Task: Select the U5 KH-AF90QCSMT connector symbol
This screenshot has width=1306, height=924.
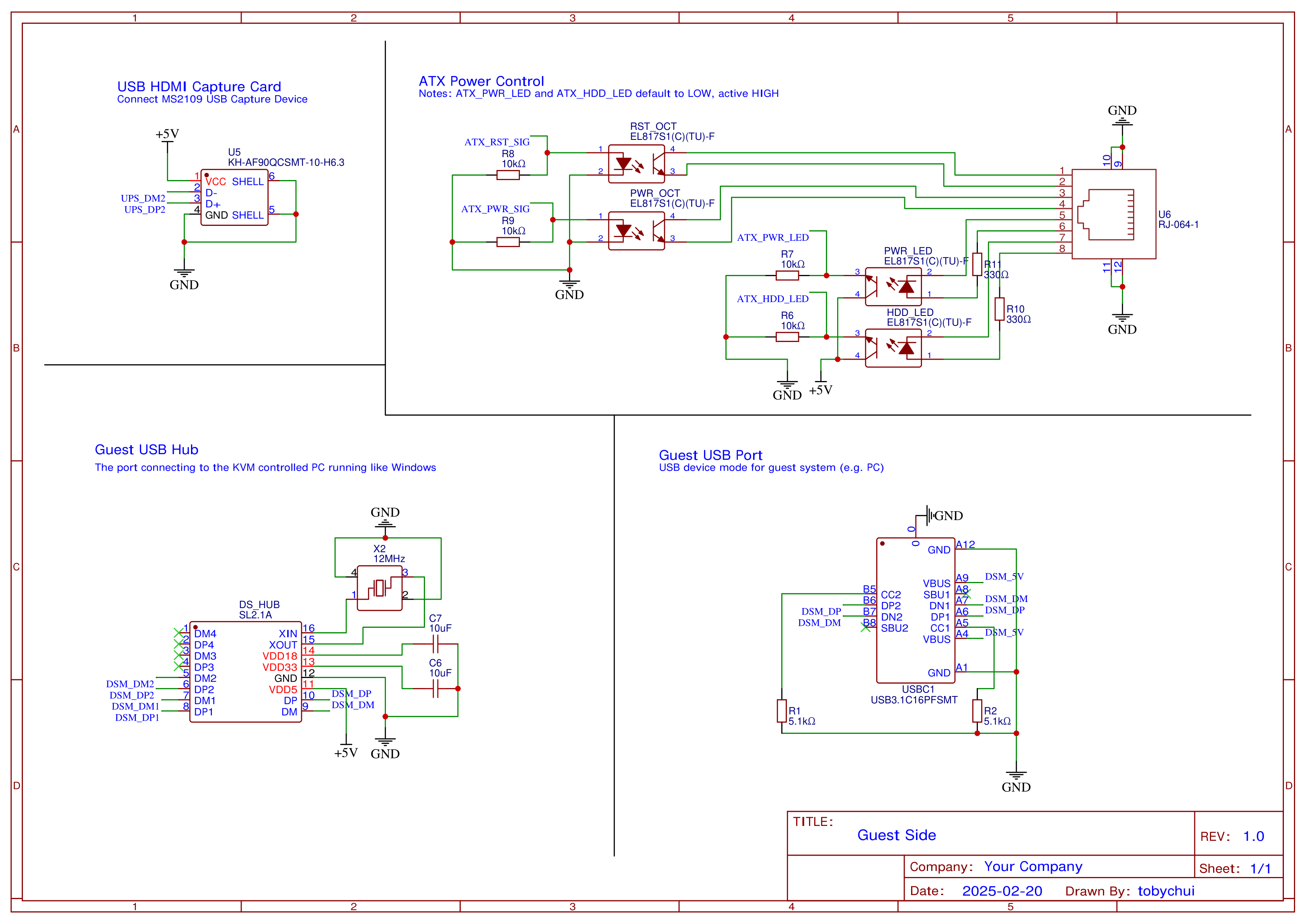Action: (x=234, y=197)
